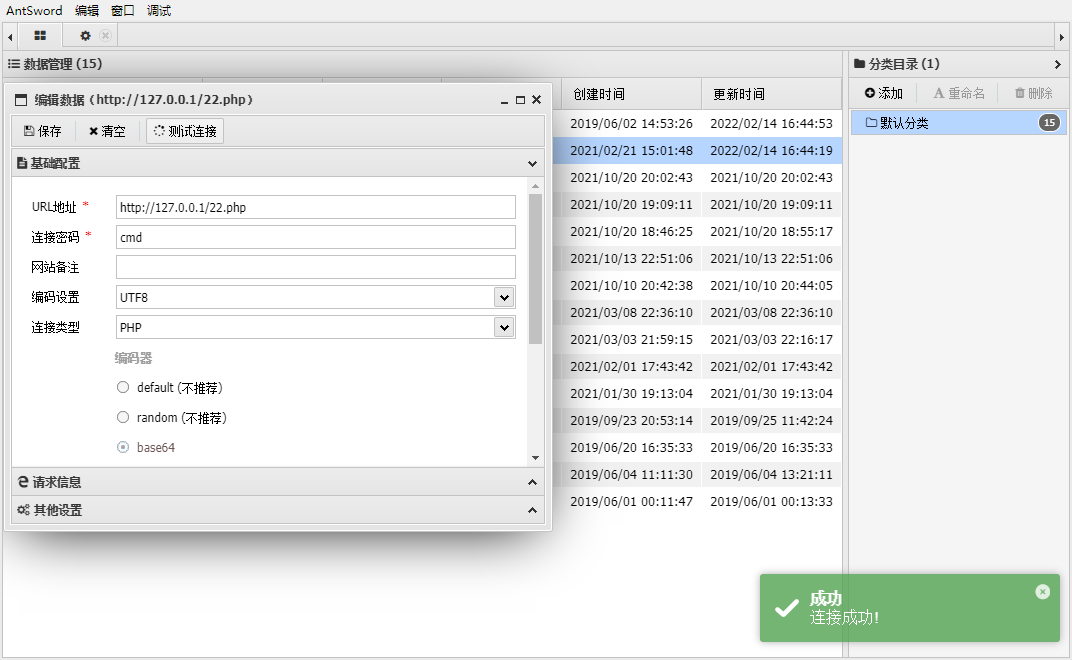
Task: Click the dialog vertical scrollbar thumb
Action: click(535, 269)
